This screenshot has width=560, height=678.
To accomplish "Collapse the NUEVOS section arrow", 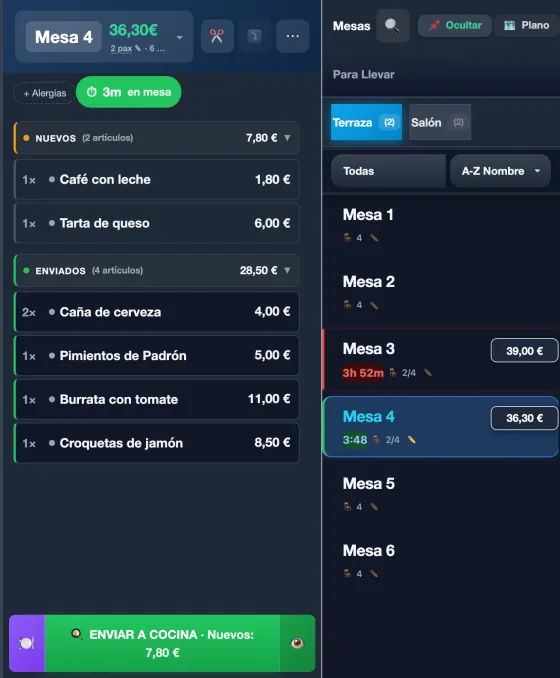I will point(287,138).
